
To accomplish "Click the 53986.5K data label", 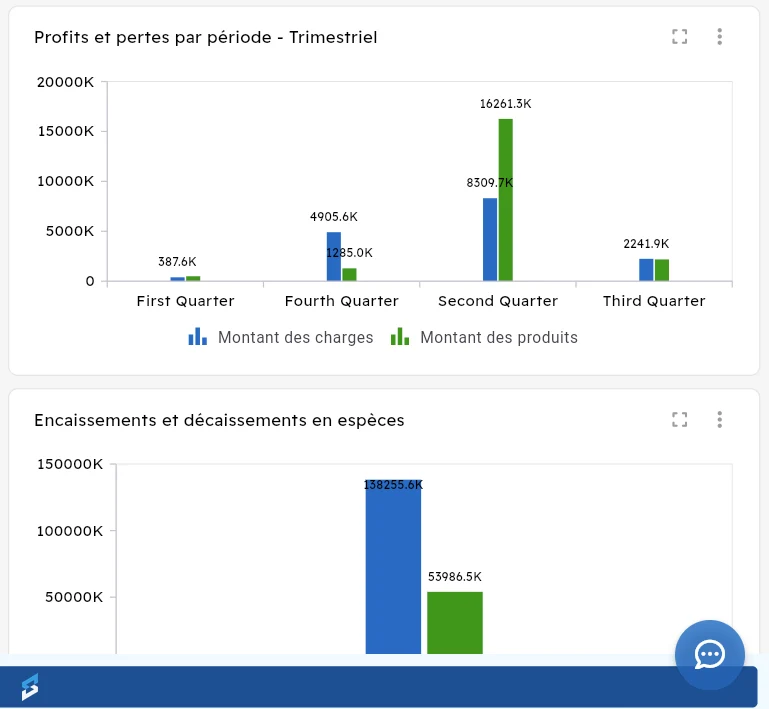I will pyautogui.click(x=455, y=577).
